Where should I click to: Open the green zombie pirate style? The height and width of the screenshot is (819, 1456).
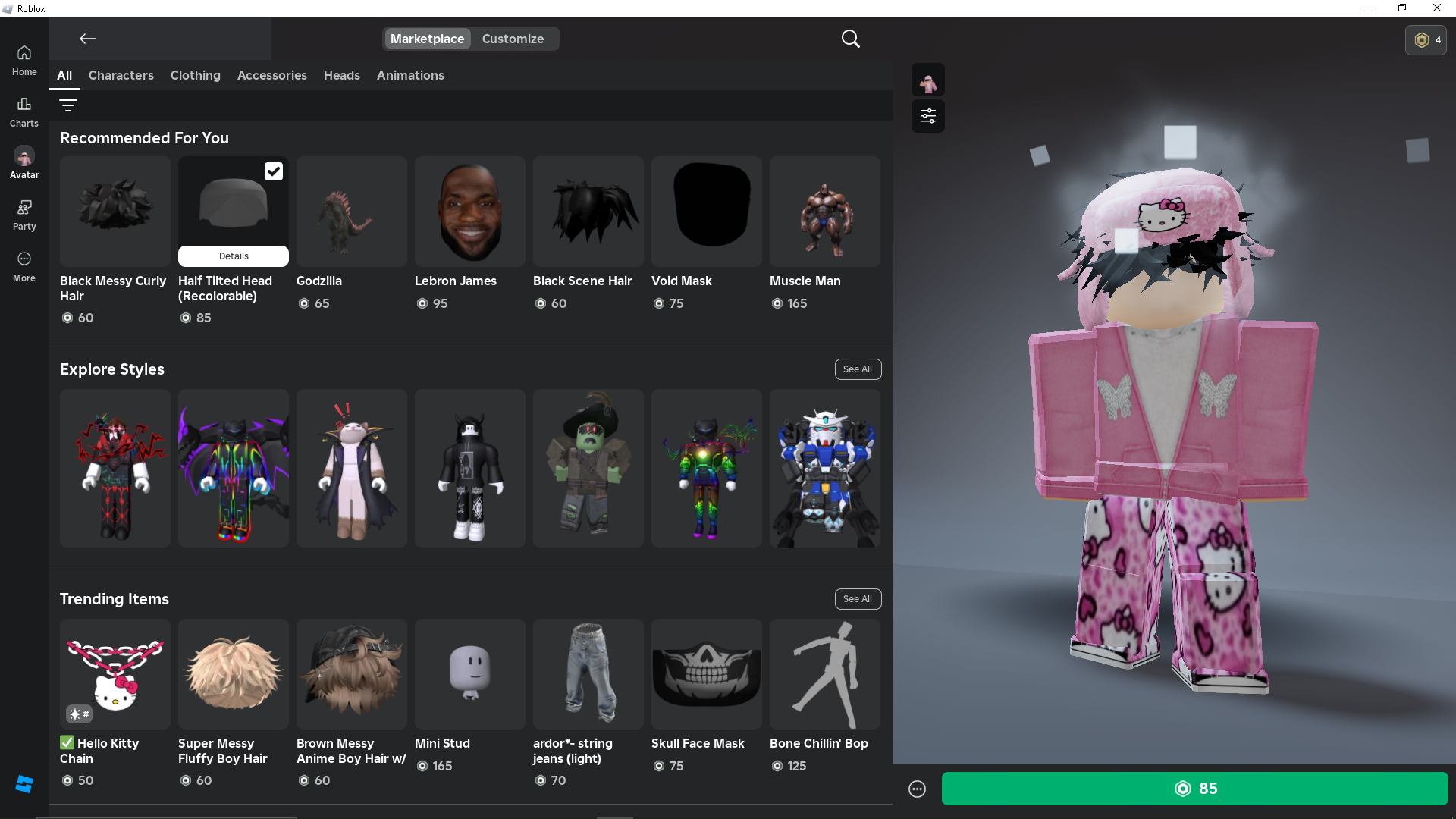pyautogui.click(x=588, y=469)
